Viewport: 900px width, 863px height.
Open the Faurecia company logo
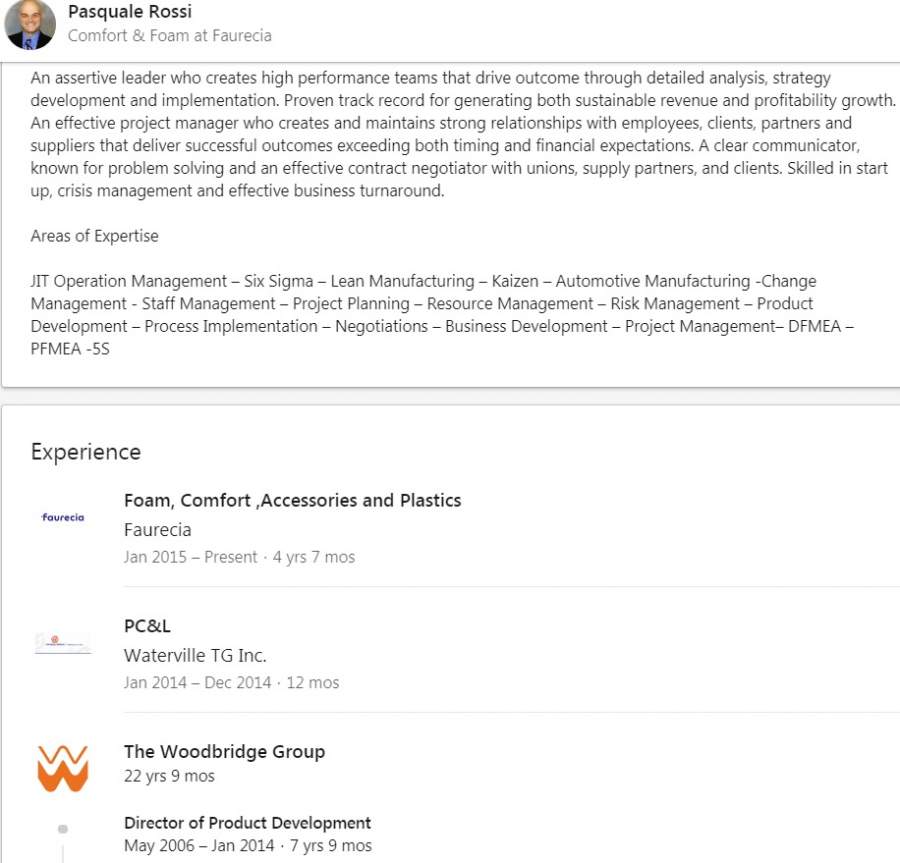tap(63, 517)
